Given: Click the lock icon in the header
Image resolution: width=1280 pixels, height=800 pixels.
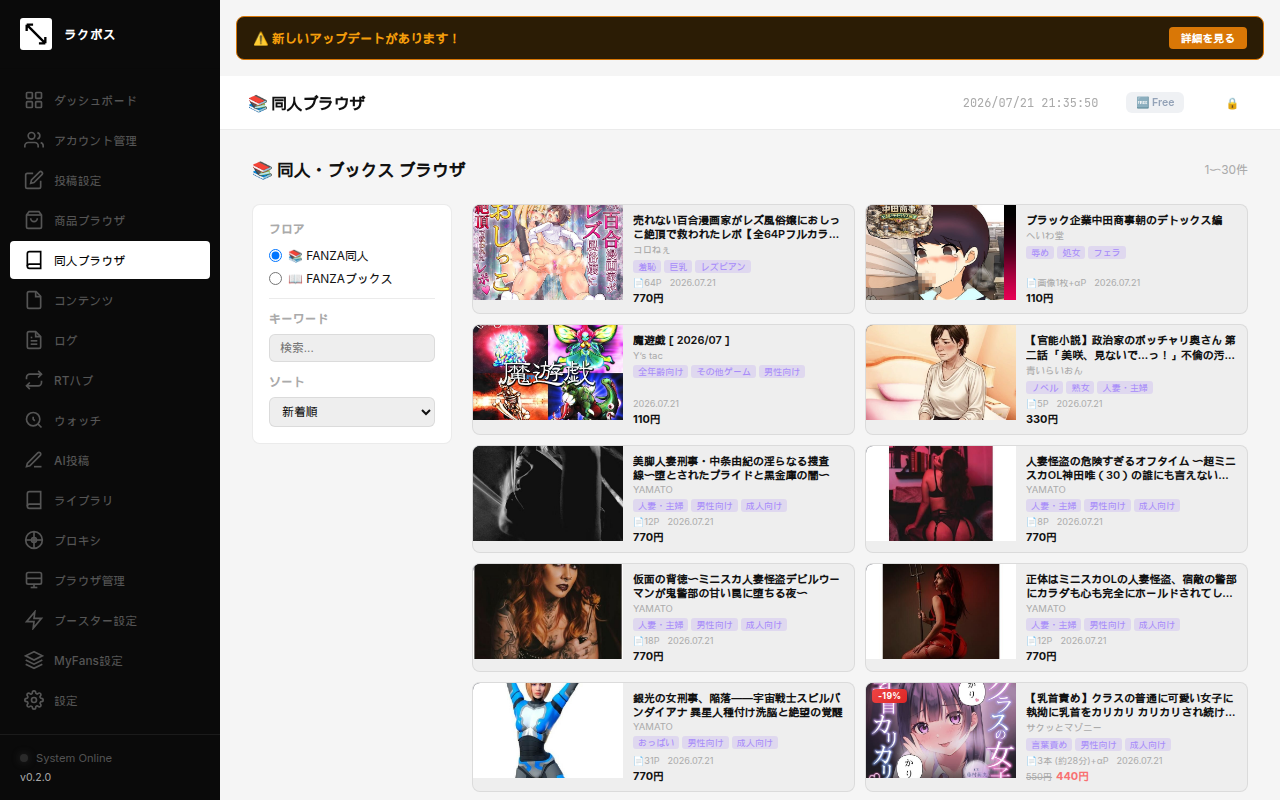Looking at the screenshot, I should point(1232,103).
